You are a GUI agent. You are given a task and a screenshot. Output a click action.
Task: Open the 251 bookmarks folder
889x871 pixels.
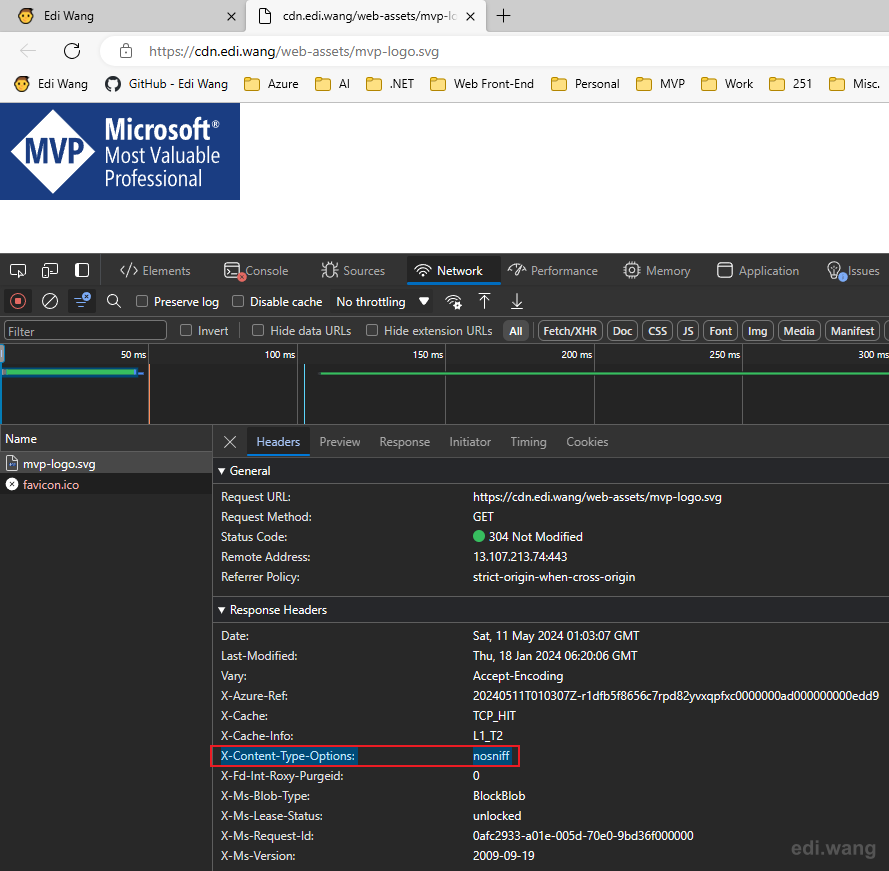click(791, 84)
